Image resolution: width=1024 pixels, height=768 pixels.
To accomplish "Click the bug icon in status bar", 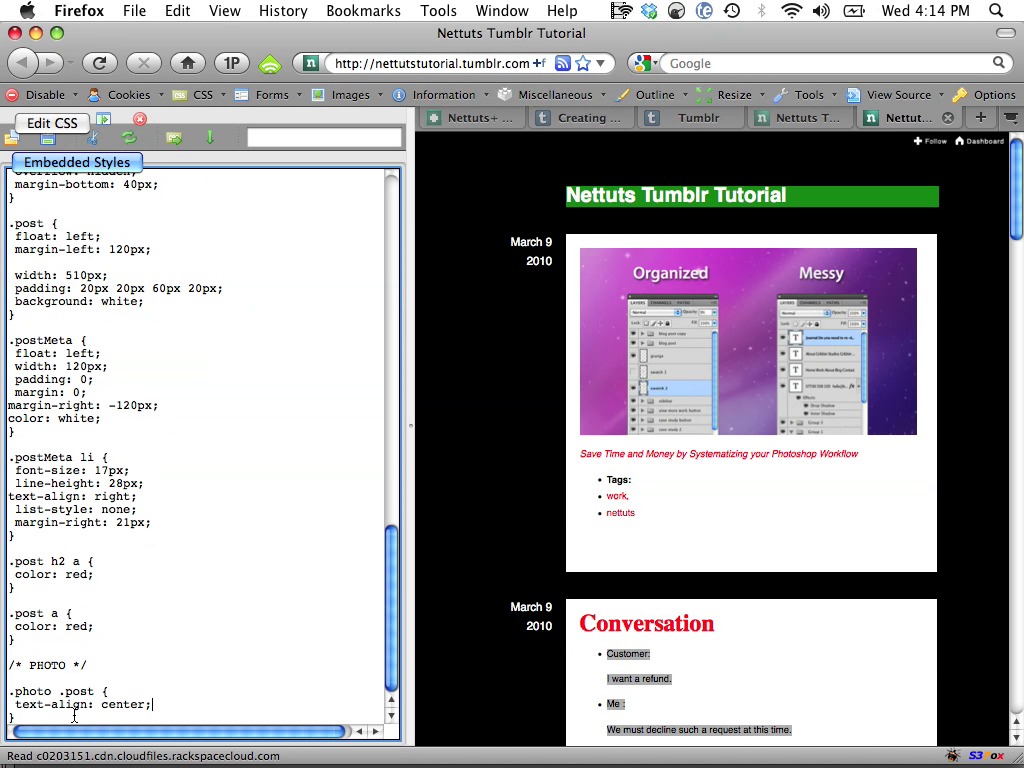I will 952,755.
